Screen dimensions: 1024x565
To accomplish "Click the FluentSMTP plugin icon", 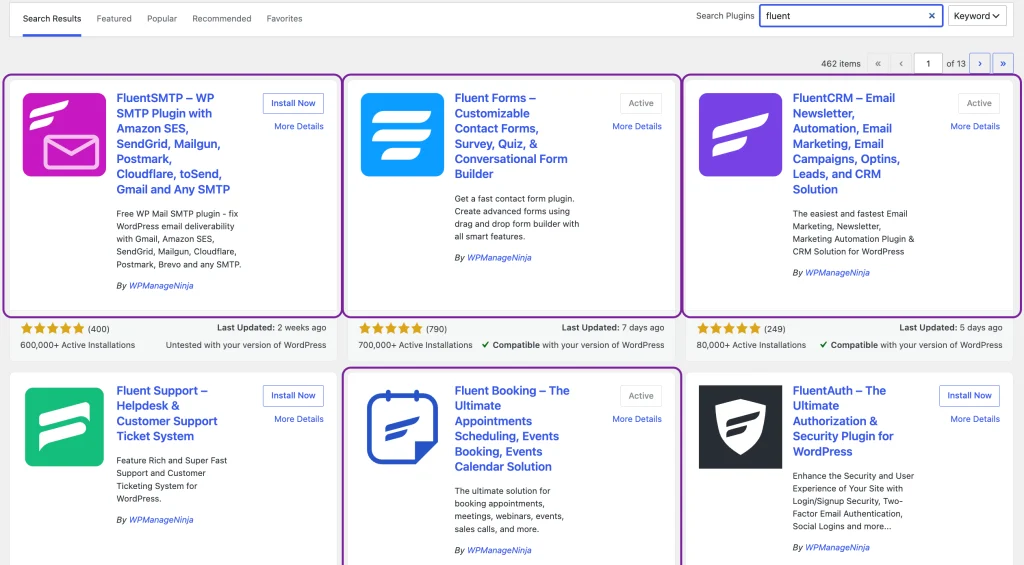I will 64,135.
